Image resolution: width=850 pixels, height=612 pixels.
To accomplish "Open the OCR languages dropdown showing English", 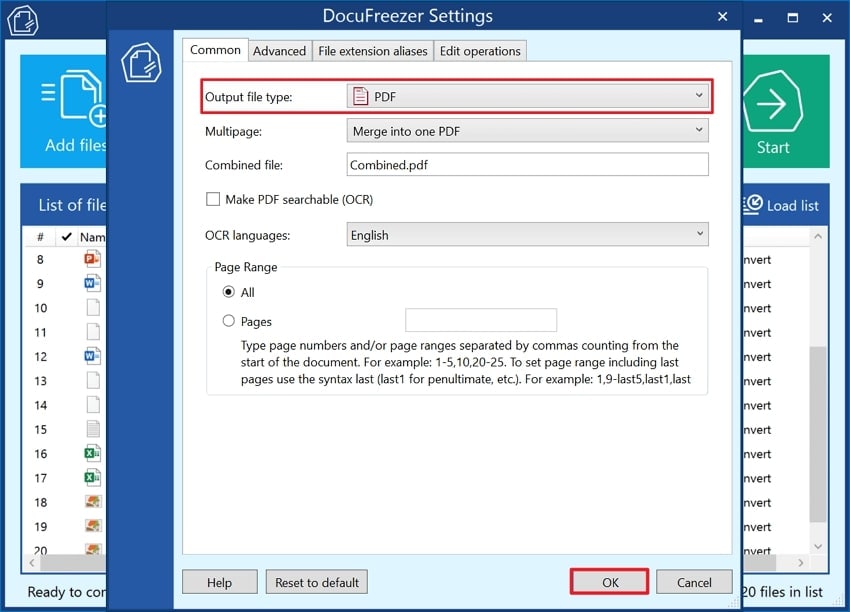I will pos(527,235).
